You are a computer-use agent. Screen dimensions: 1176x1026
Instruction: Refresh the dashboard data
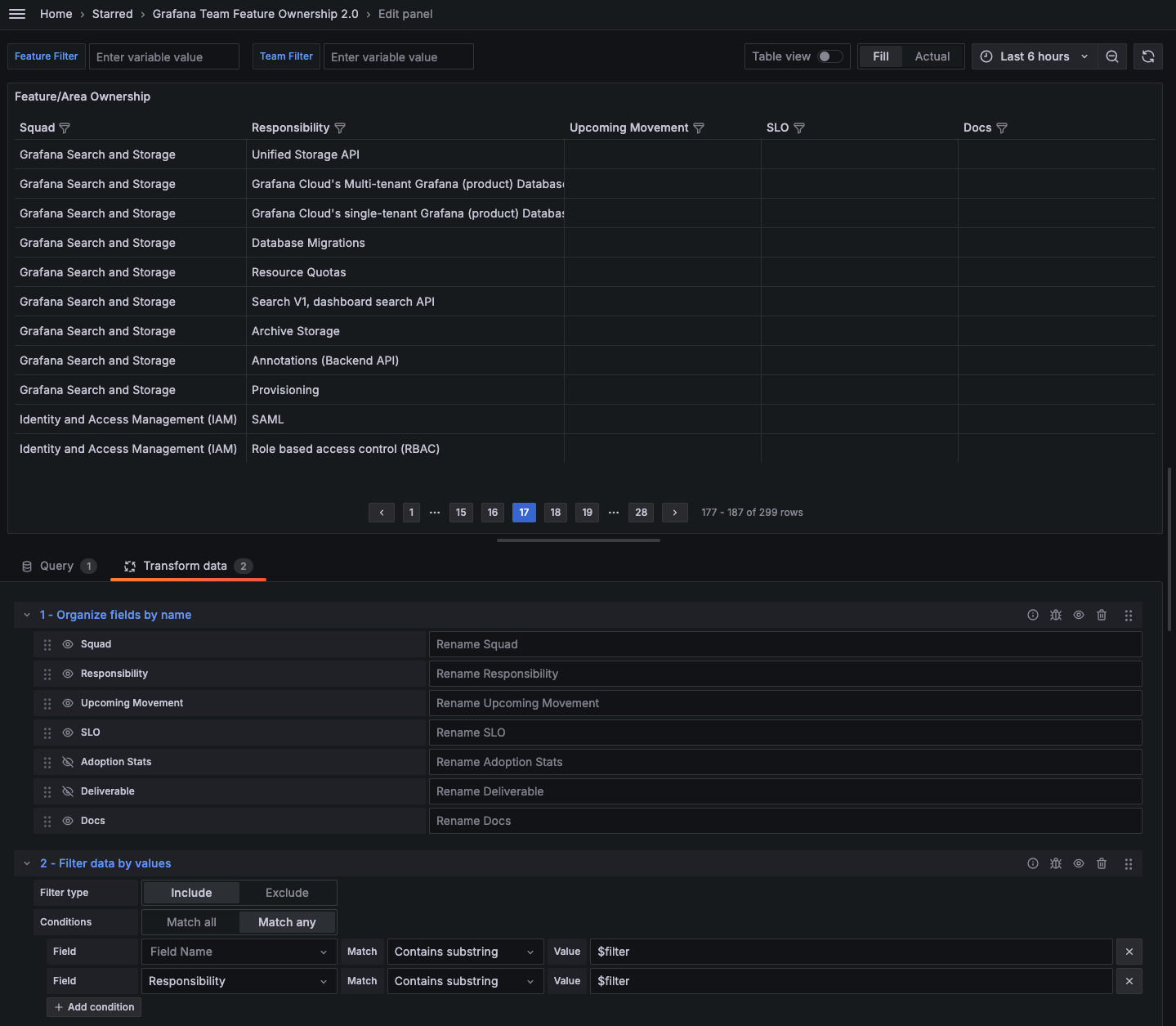(x=1147, y=56)
